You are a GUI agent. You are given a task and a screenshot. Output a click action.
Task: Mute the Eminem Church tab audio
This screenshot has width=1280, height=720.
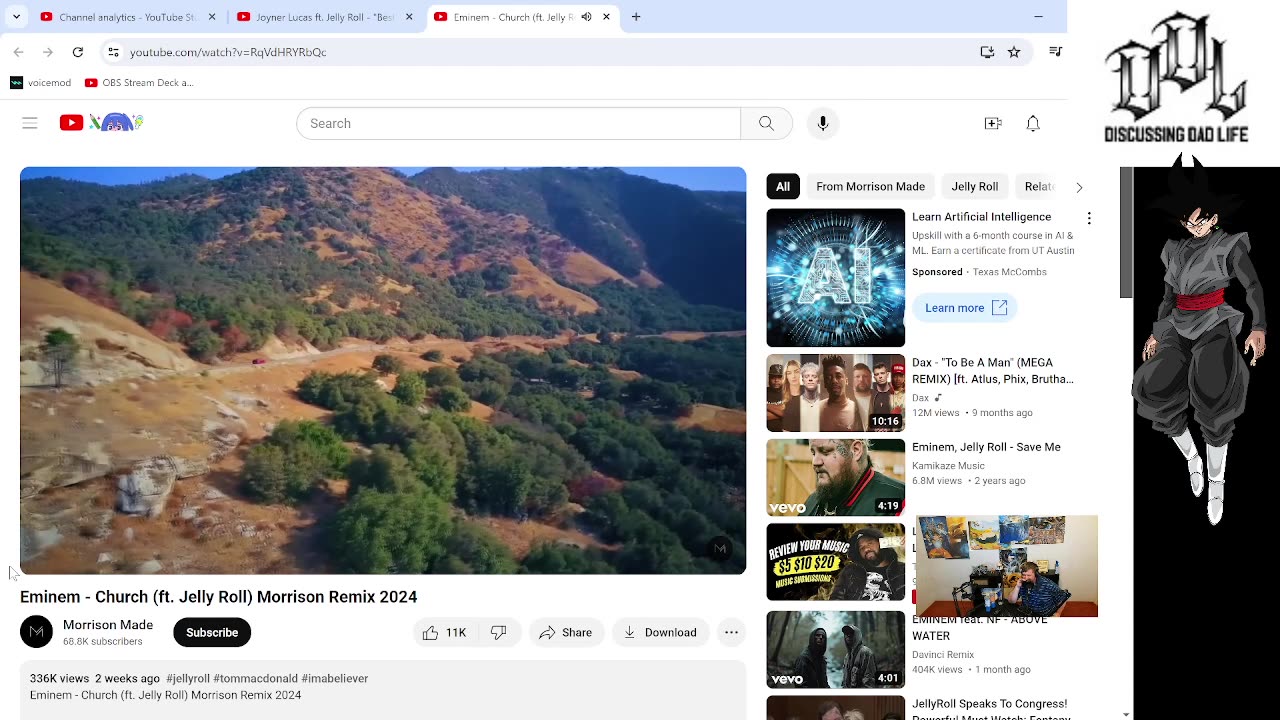[586, 17]
